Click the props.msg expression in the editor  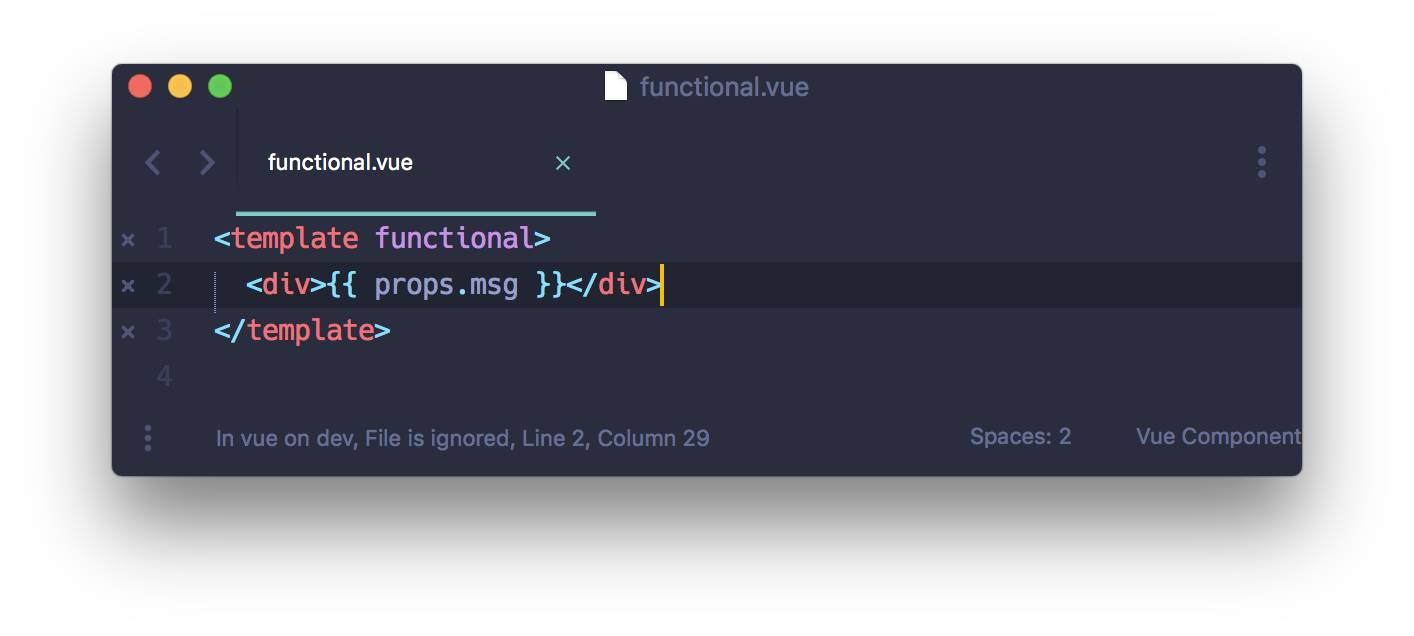446,286
